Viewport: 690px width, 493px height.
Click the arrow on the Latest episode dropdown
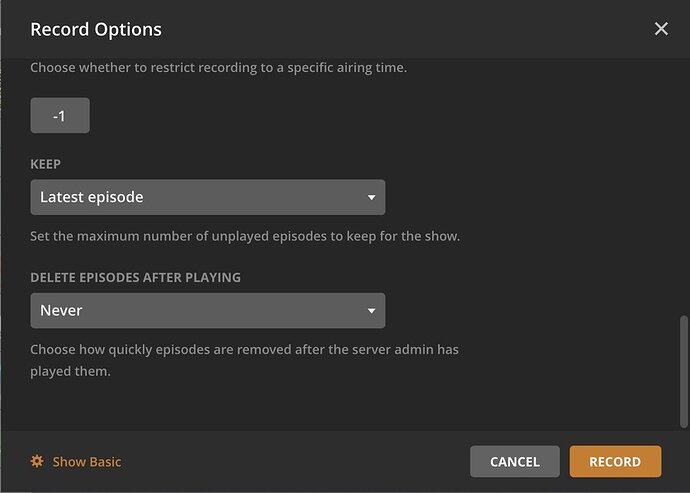coord(371,198)
